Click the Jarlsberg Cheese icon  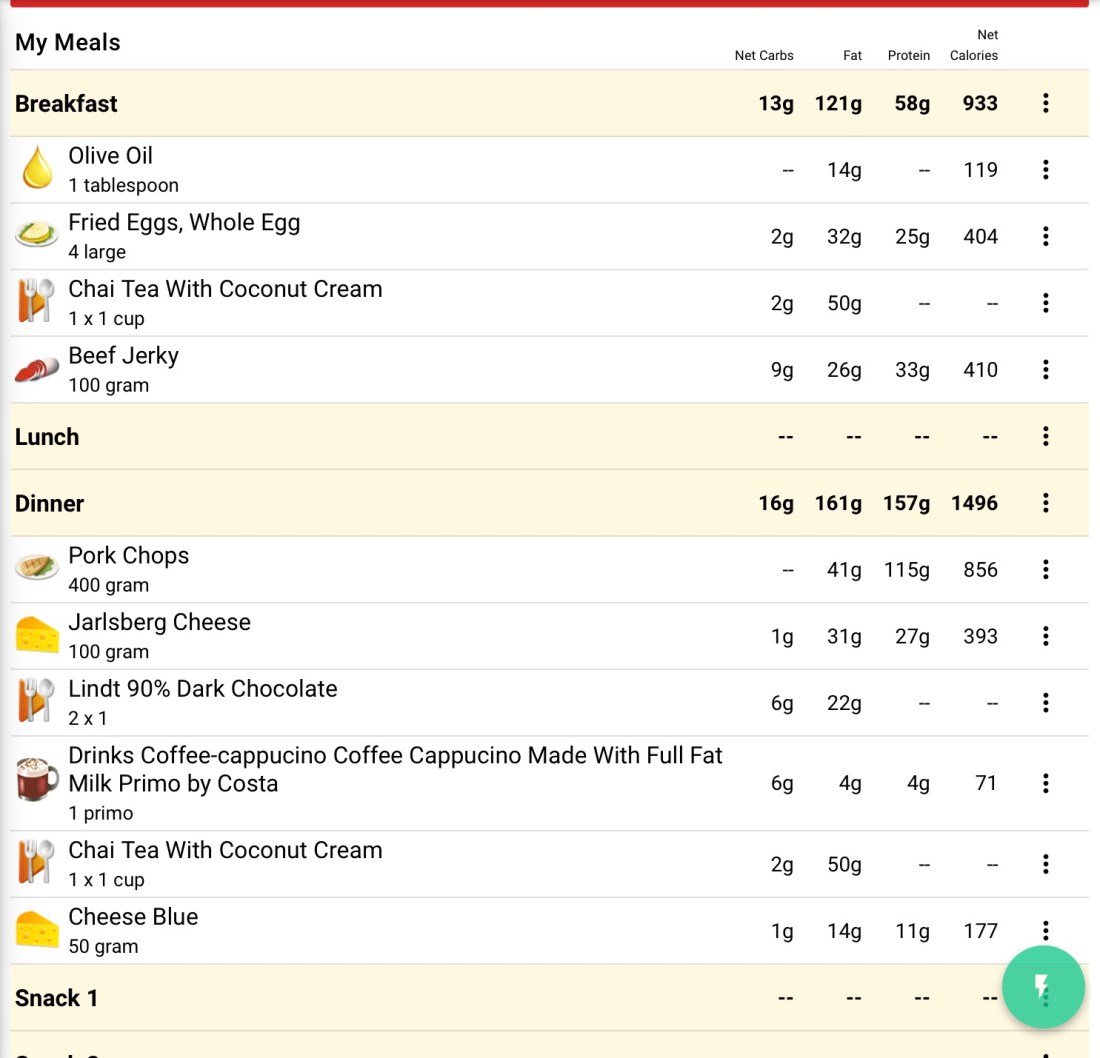tap(37, 636)
